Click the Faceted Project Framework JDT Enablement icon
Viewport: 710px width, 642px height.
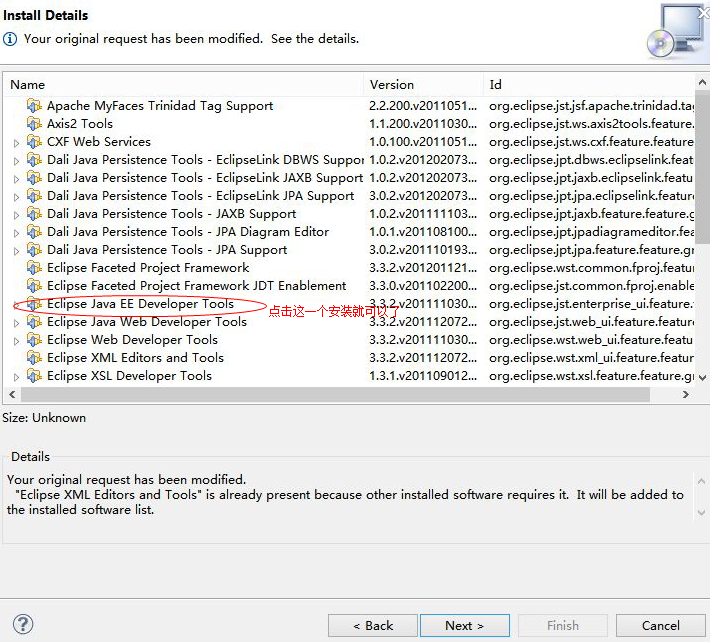34,286
